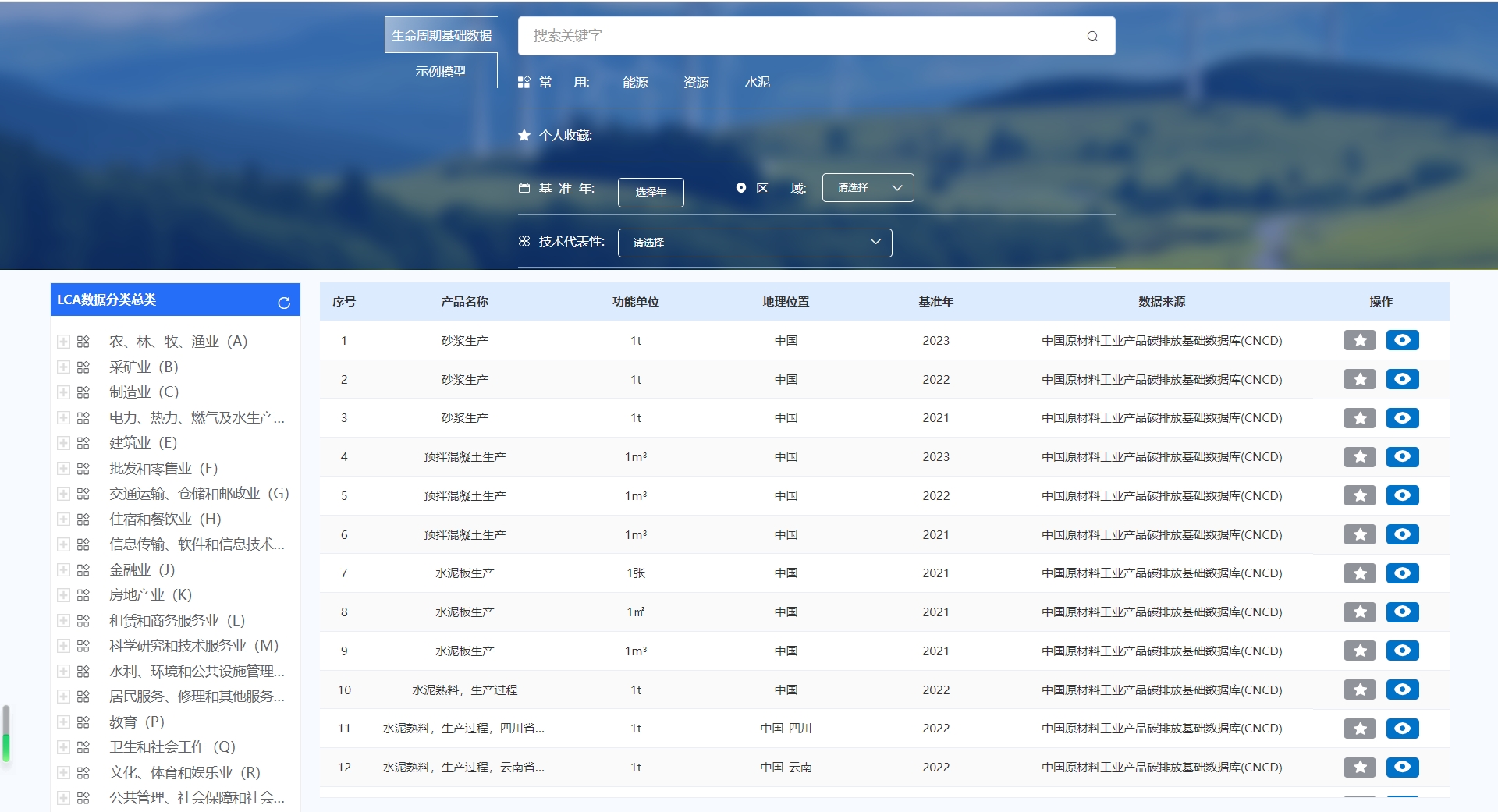The height and width of the screenshot is (812, 1498).
Task: Select 科学研究和技术服务业 (M) category
Action: click(193, 646)
